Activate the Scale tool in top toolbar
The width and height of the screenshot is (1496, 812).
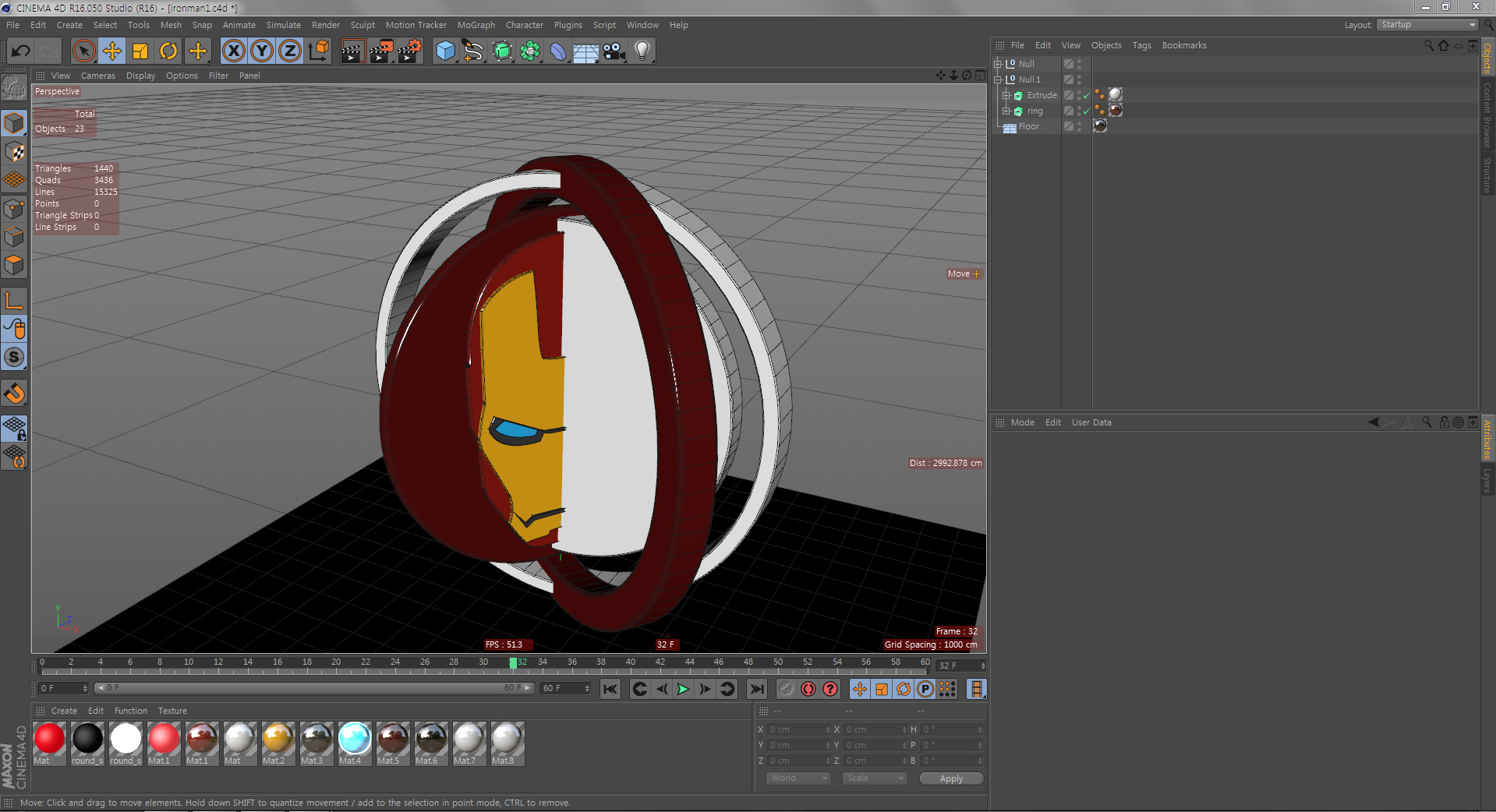point(140,51)
